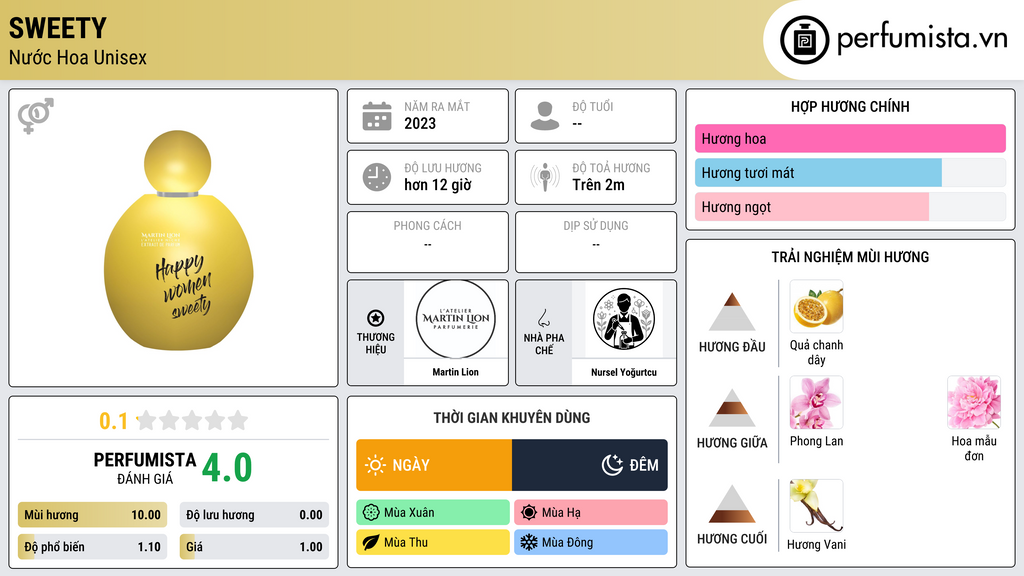Click the leaf icon next to Mùa Thu
Viewport: 1024px width, 576px height.
(x=371, y=542)
